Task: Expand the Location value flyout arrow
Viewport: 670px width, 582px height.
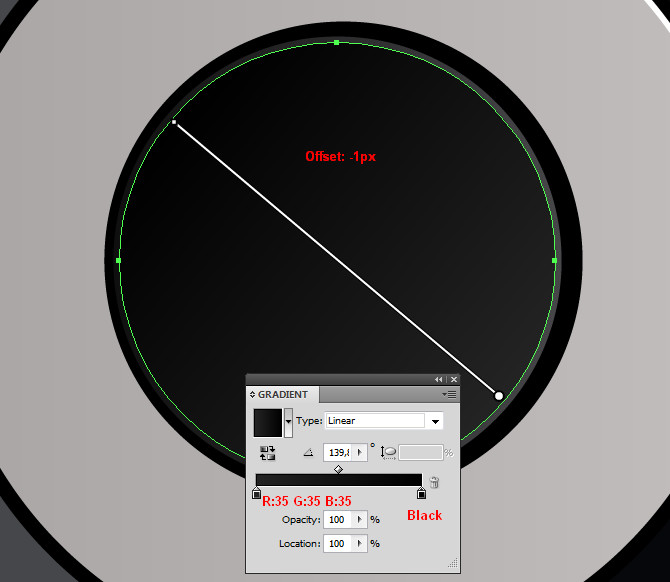Action: 359,544
